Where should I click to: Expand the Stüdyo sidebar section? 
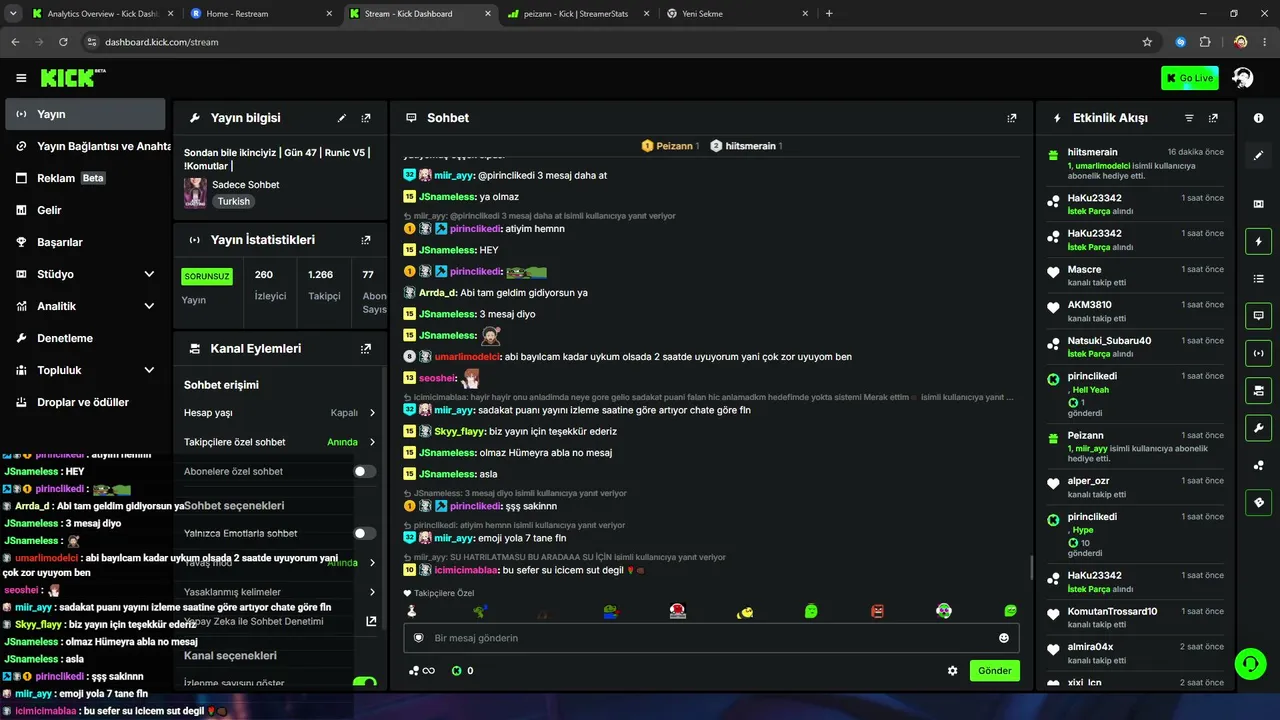click(149, 274)
